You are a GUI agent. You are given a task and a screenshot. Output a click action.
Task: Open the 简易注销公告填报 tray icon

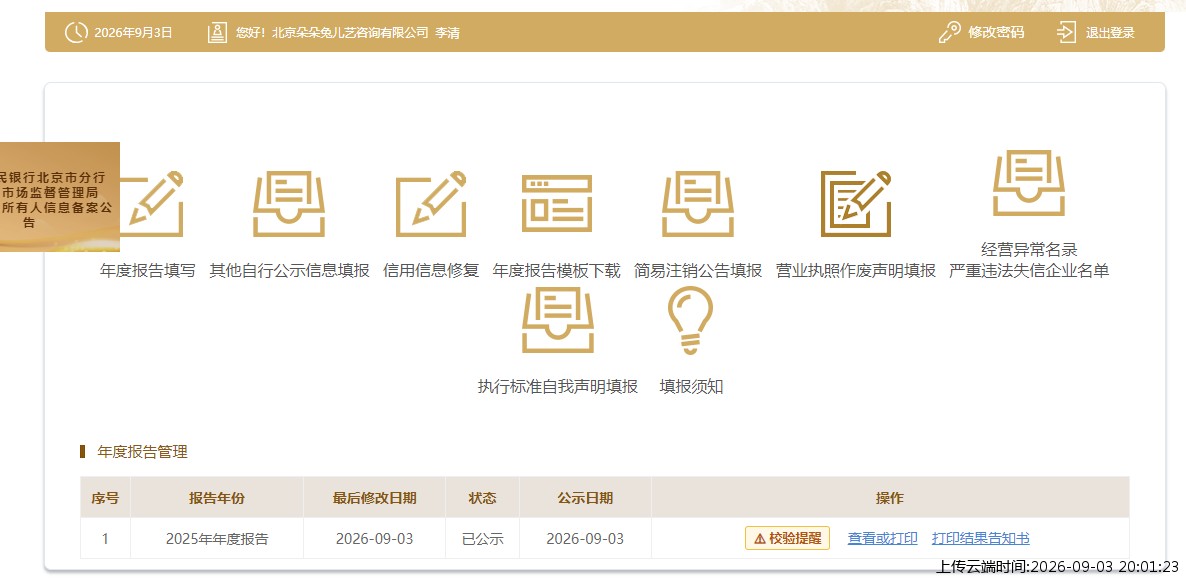click(x=697, y=204)
